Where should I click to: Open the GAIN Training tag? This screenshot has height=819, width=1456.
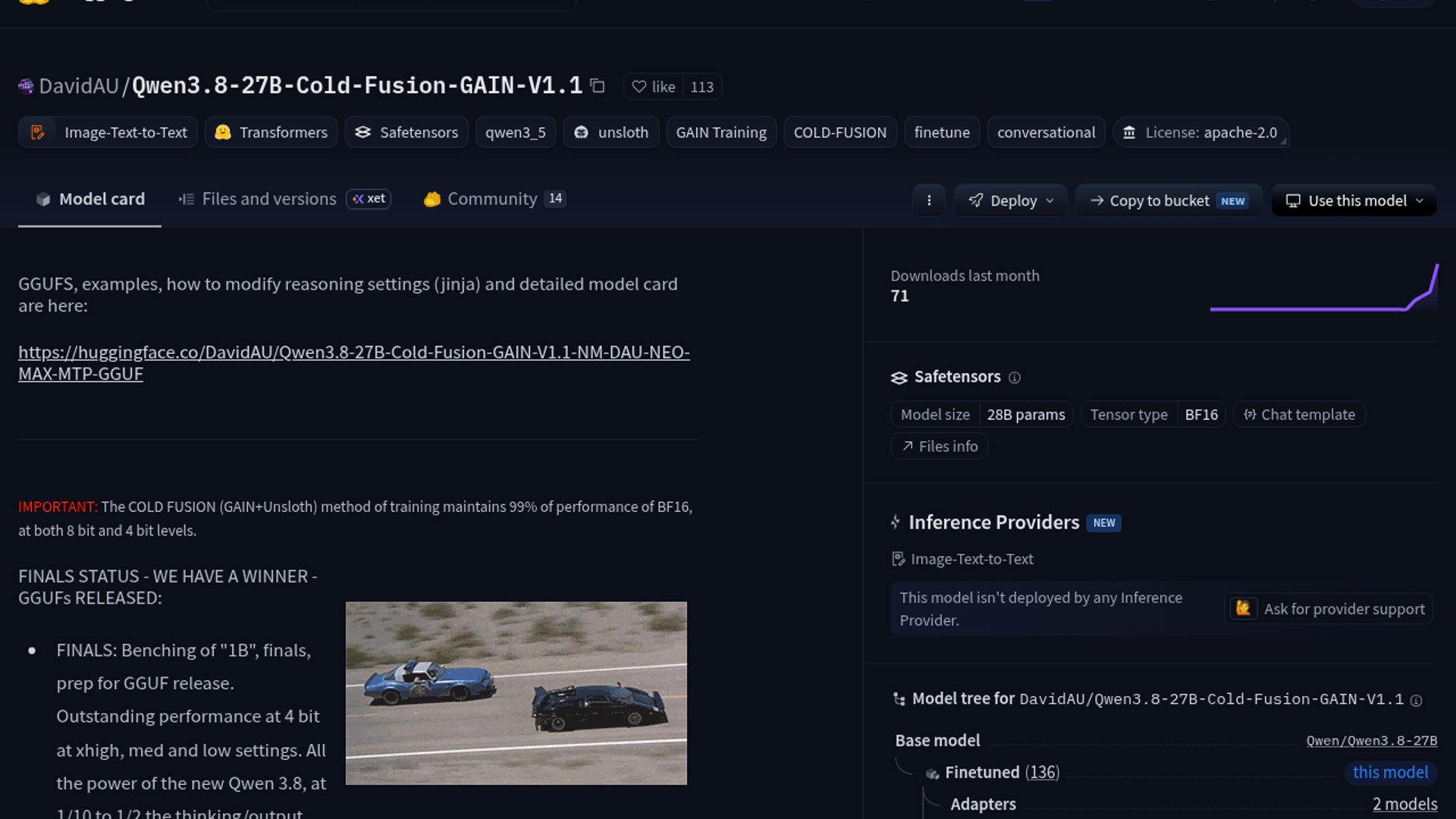coord(721,132)
